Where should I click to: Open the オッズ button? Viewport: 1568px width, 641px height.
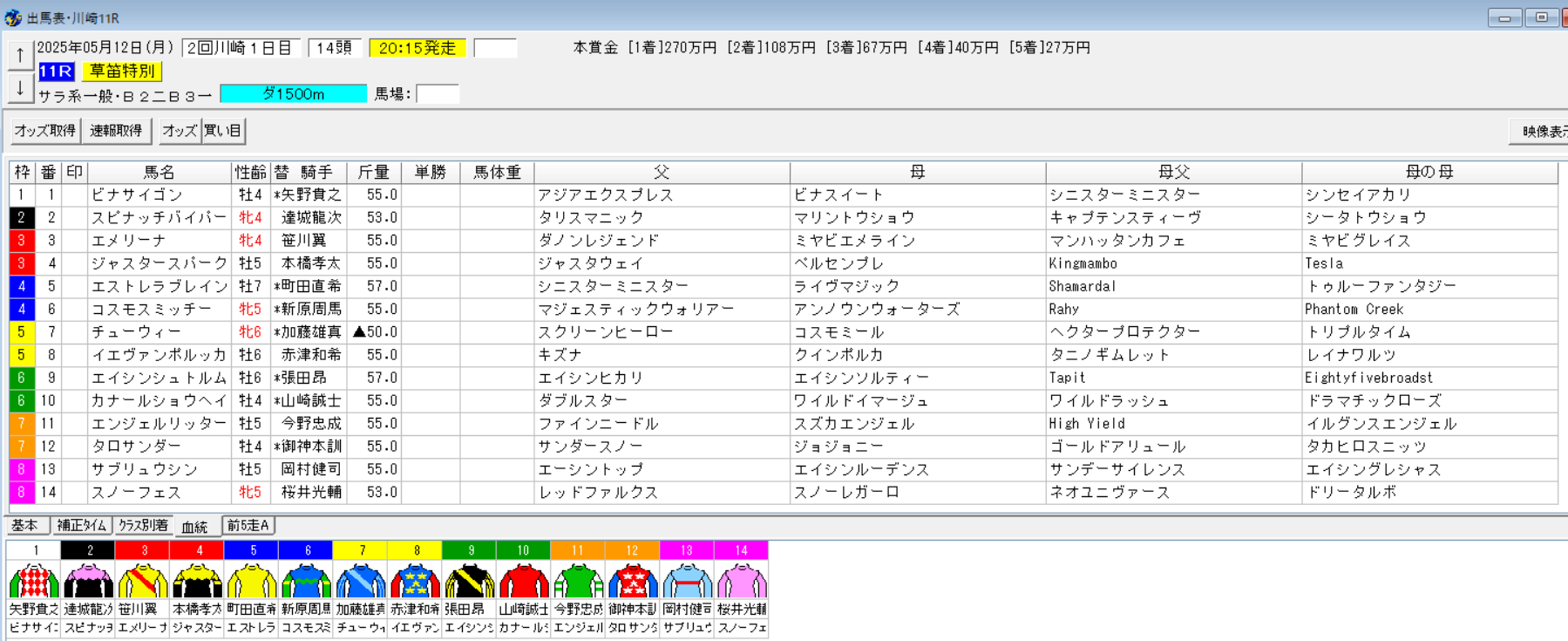click(x=180, y=131)
